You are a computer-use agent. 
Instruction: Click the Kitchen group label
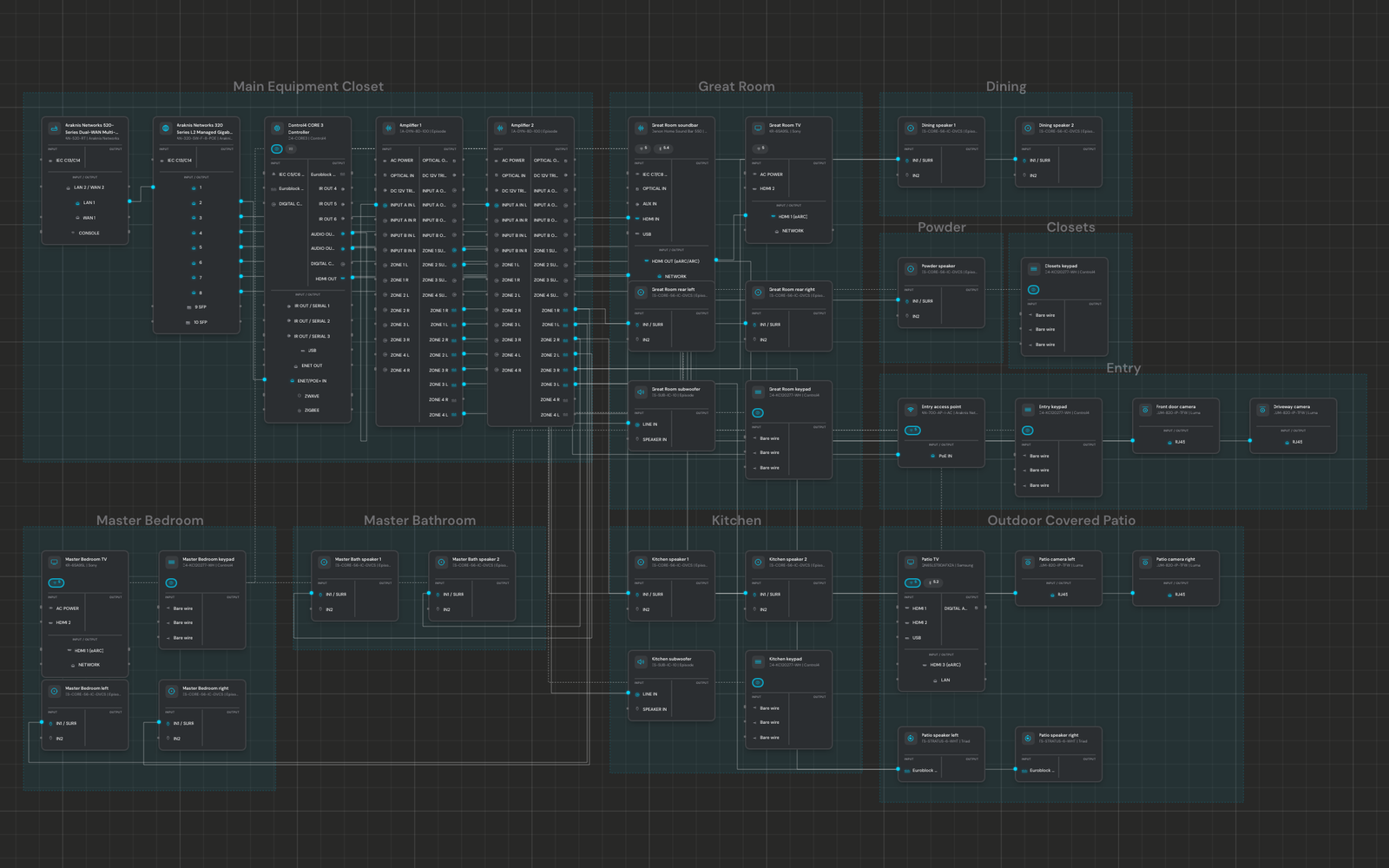(736, 520)
